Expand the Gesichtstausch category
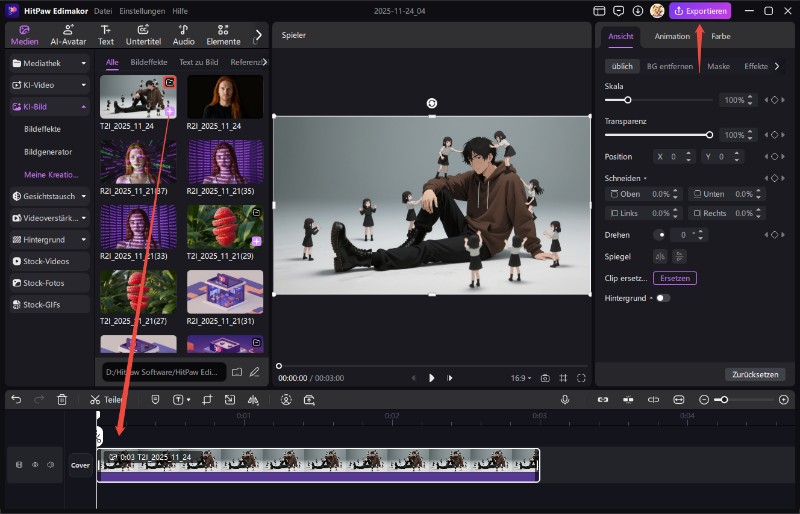Screen dimensions: 800x514 coord(49,196)
